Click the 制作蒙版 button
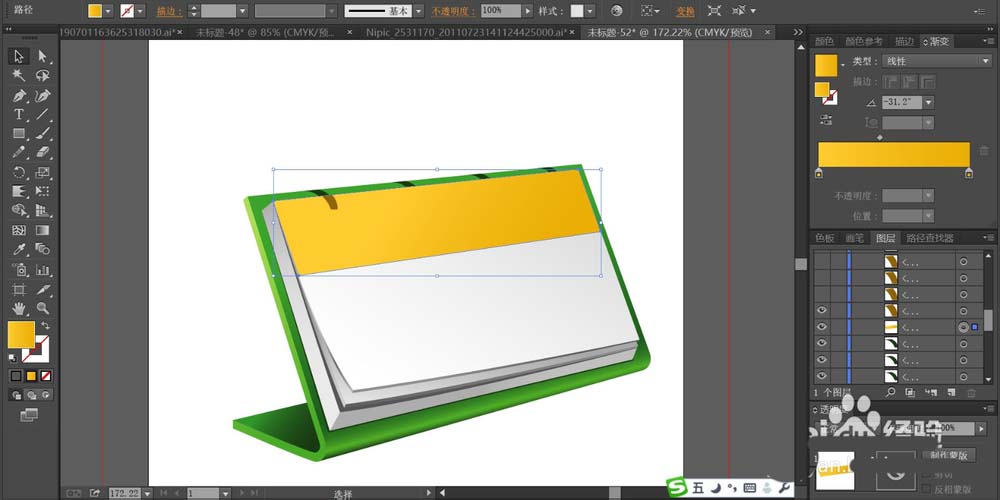This screenshot has width=1000, height=500. tap(949, 455)
